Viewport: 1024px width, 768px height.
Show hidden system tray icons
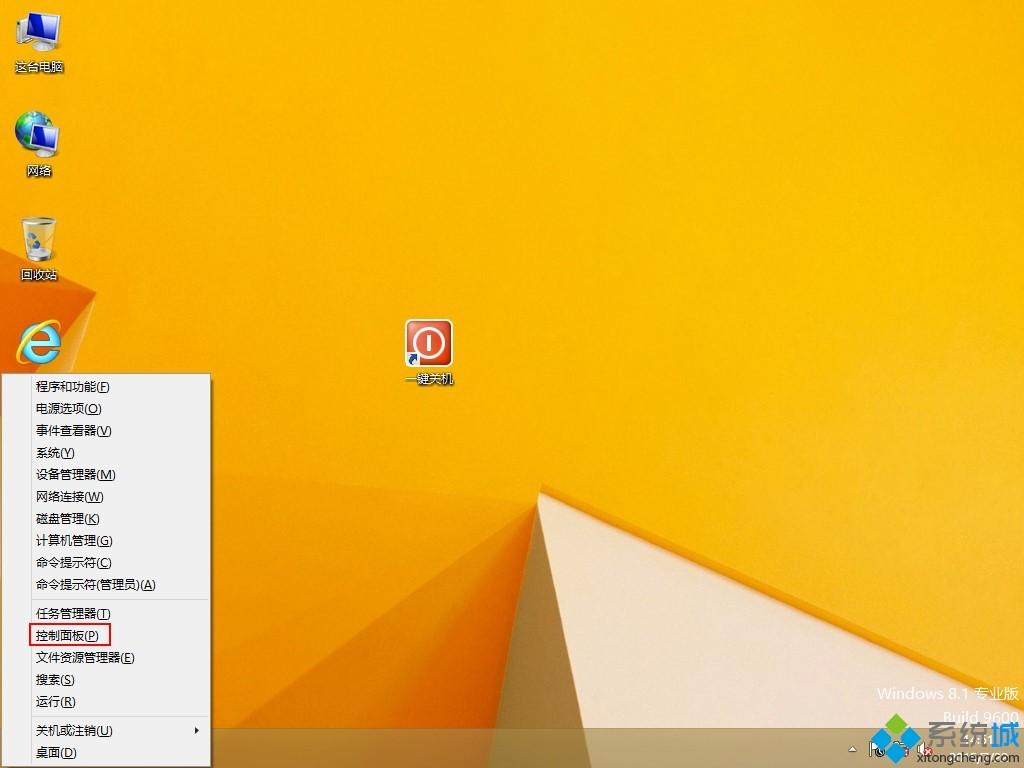pyautogui.click(x=853, y=749)
